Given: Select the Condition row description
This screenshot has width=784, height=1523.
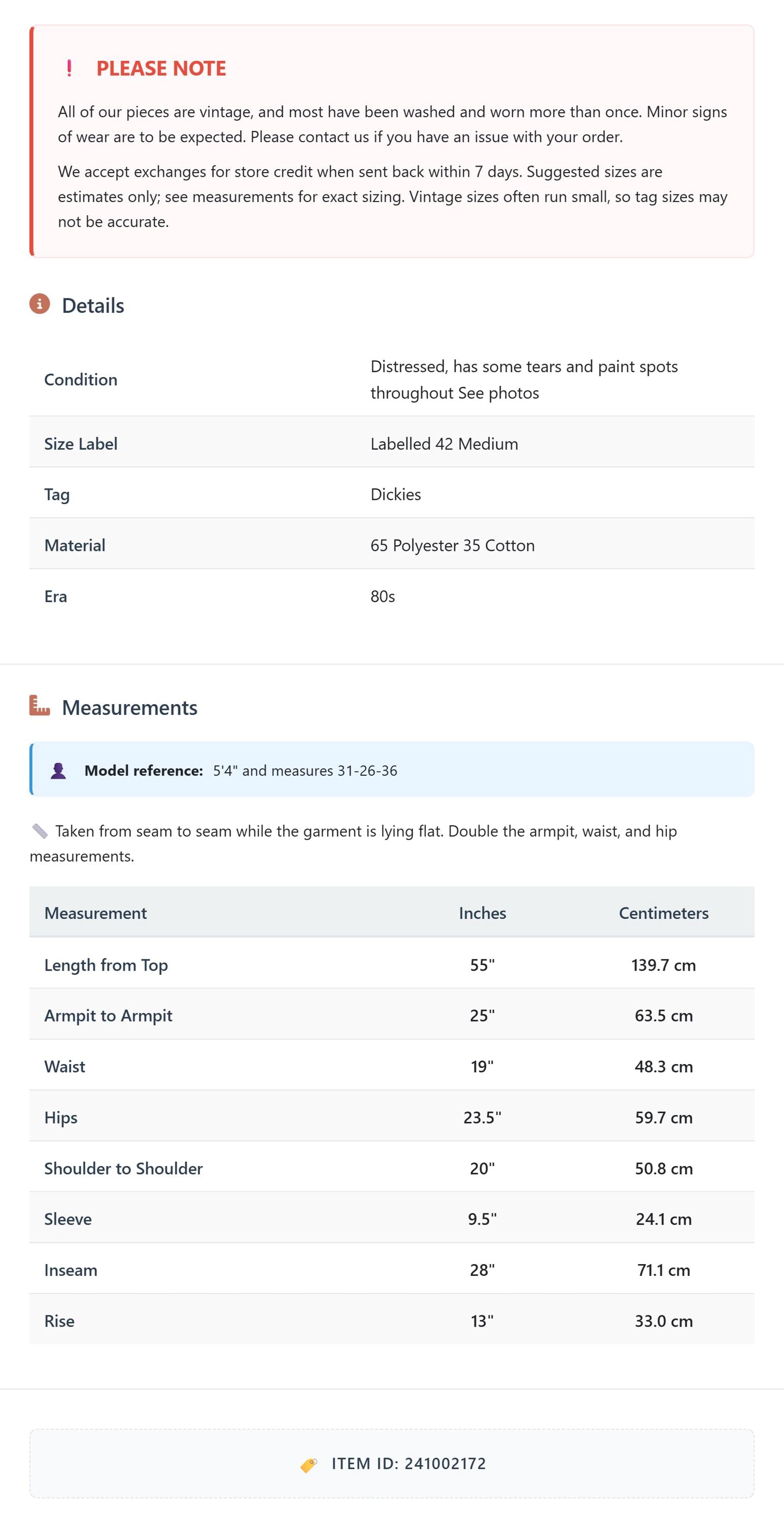Looking at the screenshot, I should pyautogui.click(x=524, y=380).
